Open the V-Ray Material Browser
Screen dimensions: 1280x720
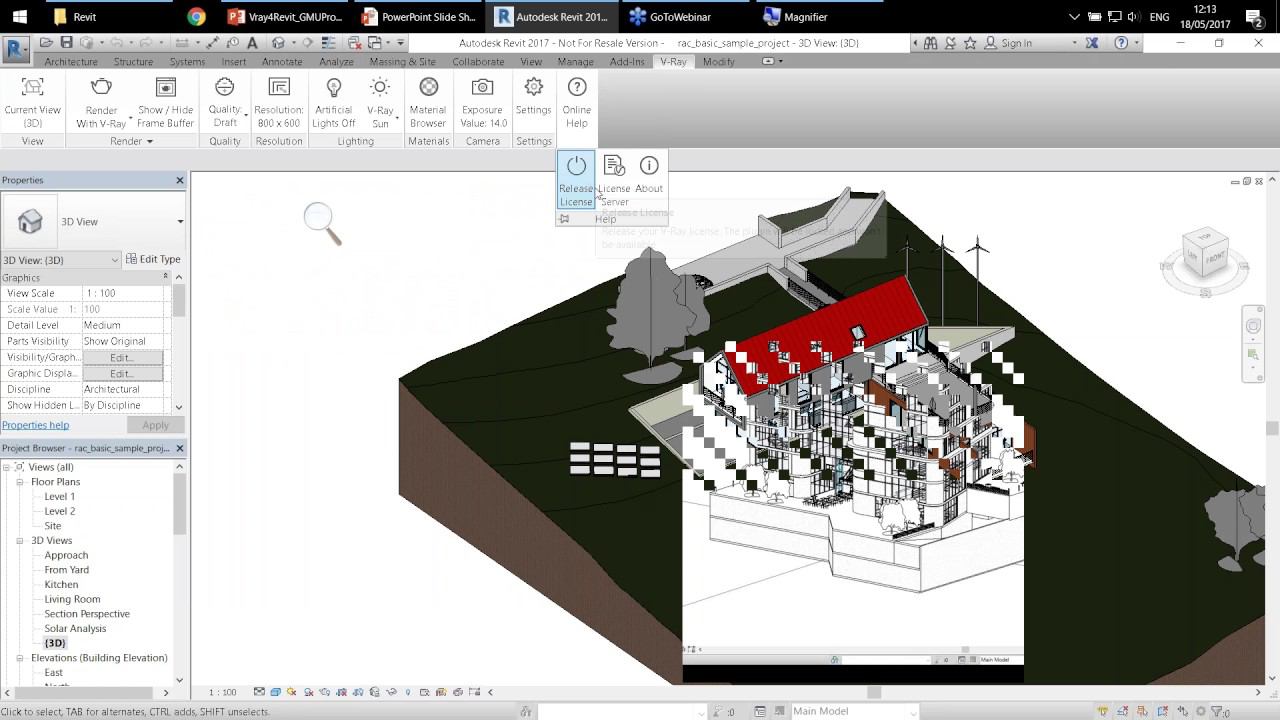pos(428,89)
